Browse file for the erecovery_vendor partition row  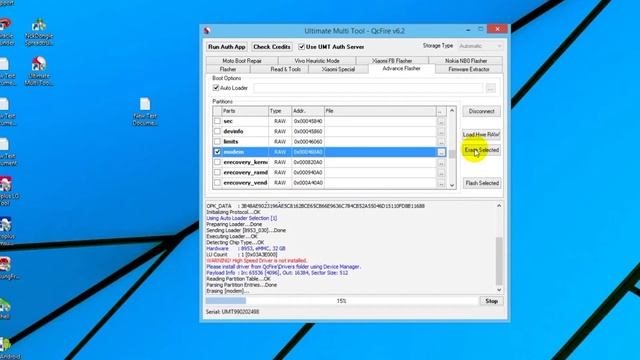coord(441,183)
